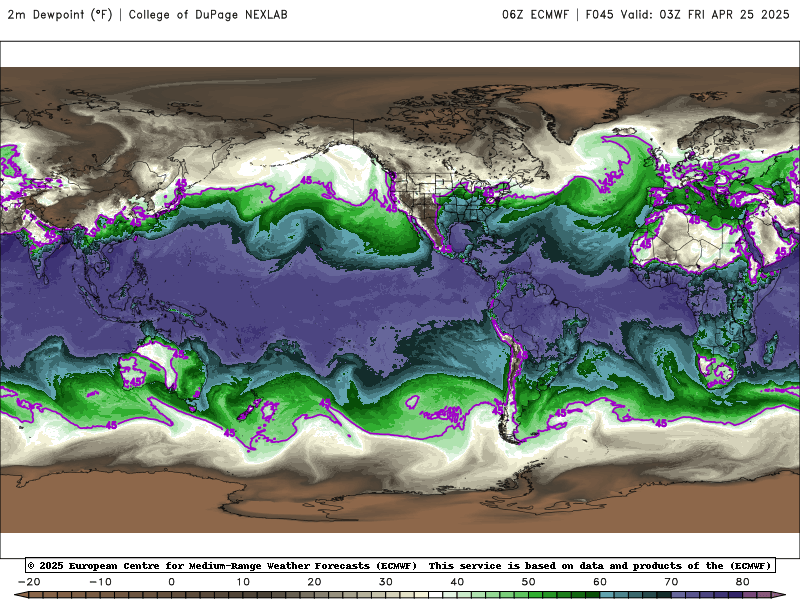
Task: Click the '0' color scale label
Action: tap(171, 582)
